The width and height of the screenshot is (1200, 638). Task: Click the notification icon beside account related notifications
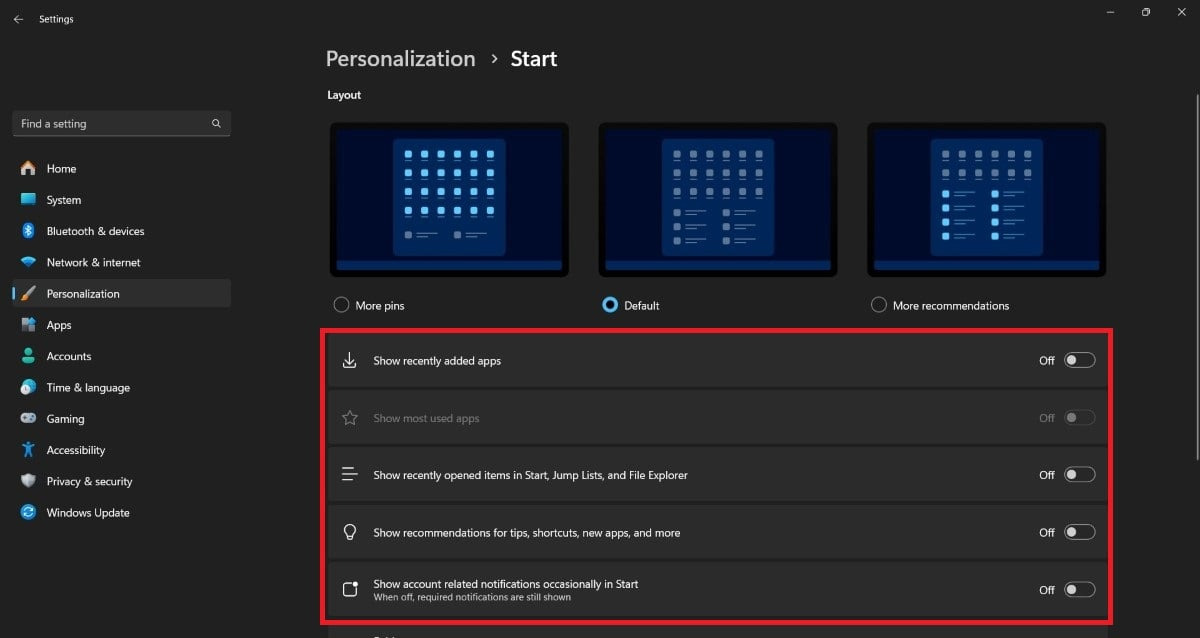coord(350,589)
